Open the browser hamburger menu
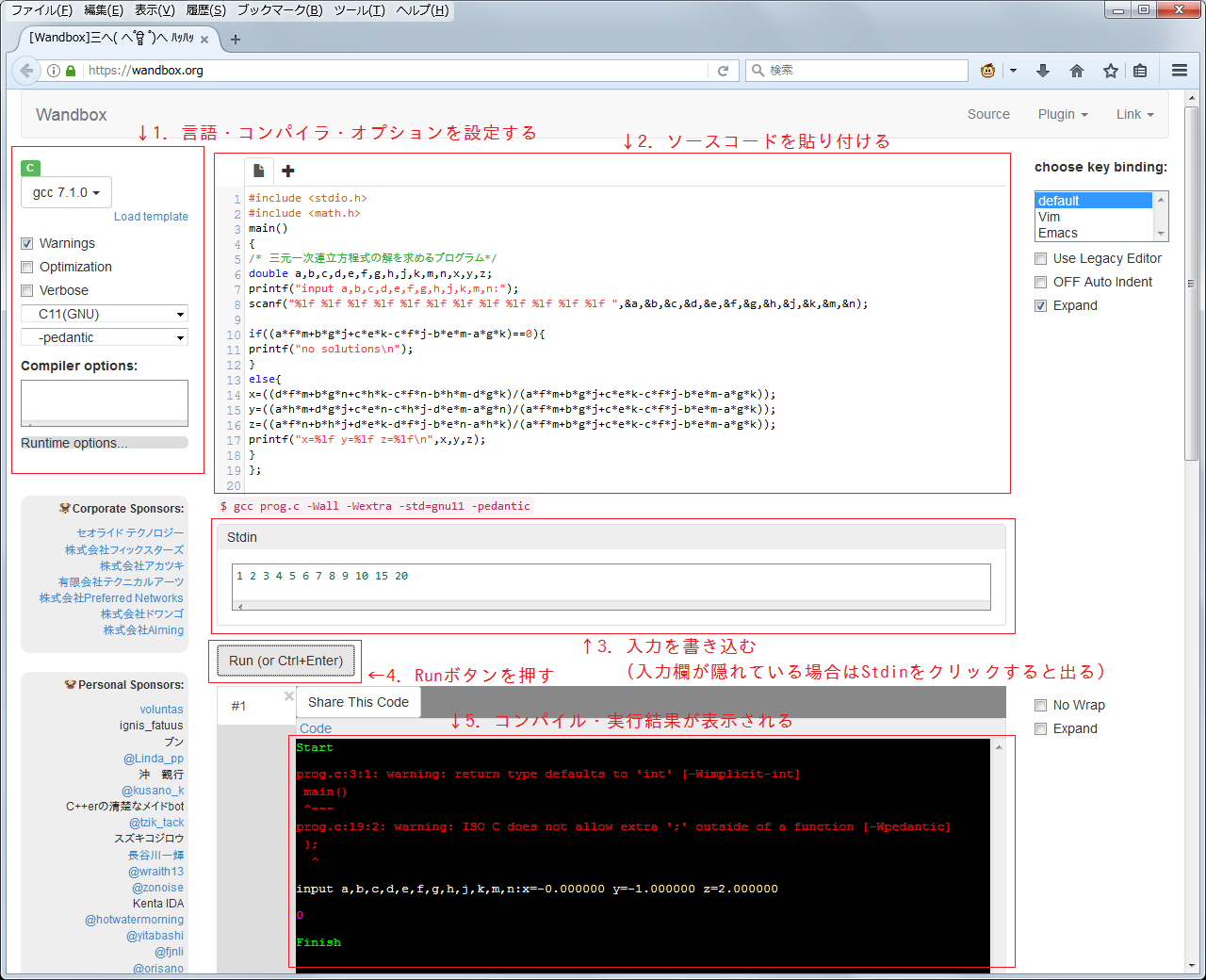This screenshot has width=1206, height=980. click(x=1179, y=71)
